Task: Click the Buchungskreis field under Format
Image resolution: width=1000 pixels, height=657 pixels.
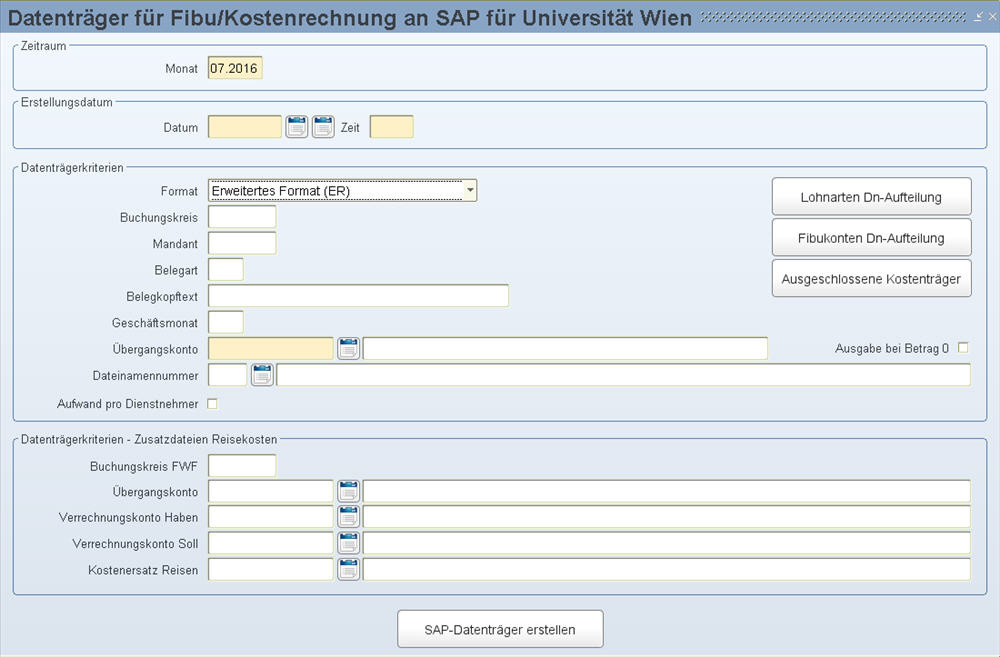Action: tap(242, 217)
